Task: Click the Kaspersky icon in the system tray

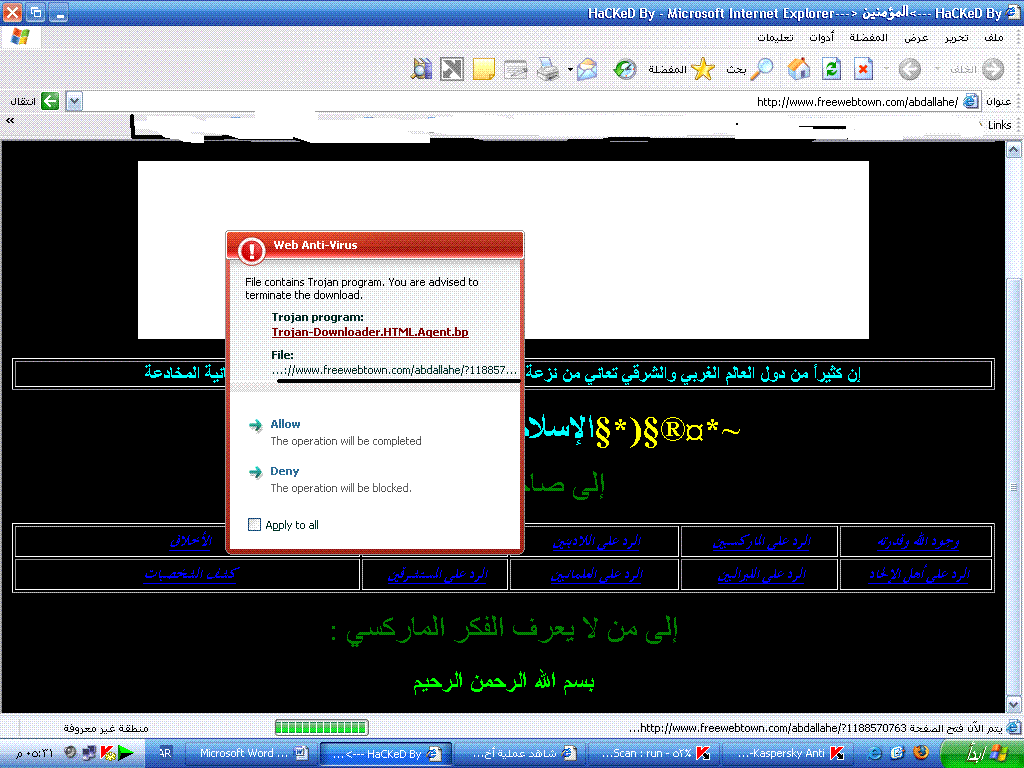Action: pos(108,753)
